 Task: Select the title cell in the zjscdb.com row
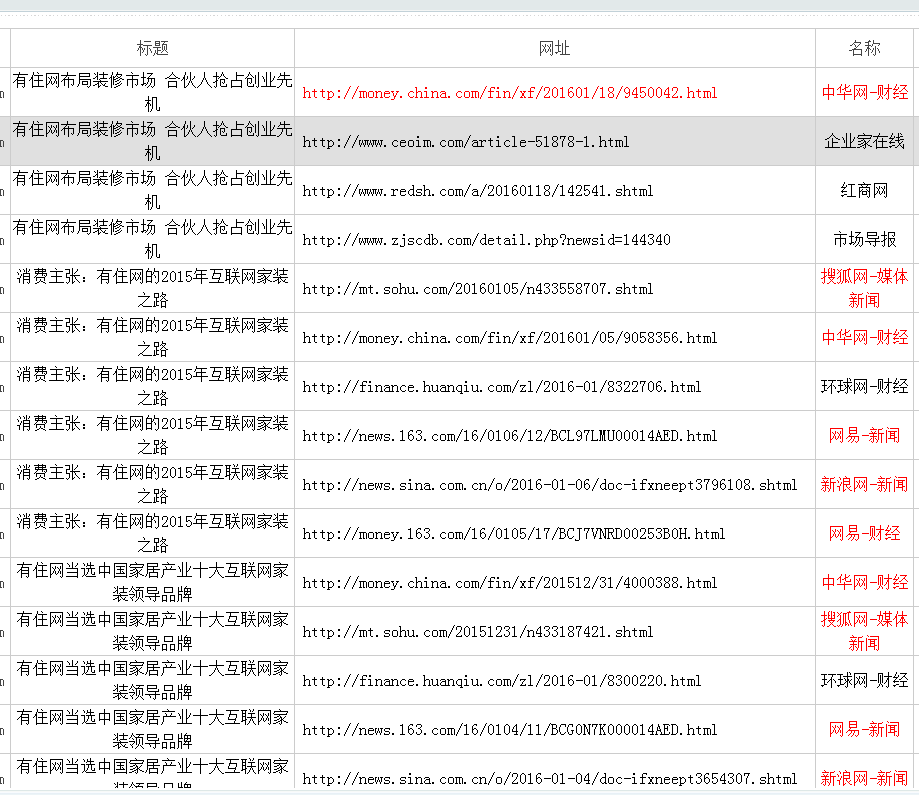tap(152, 239)
